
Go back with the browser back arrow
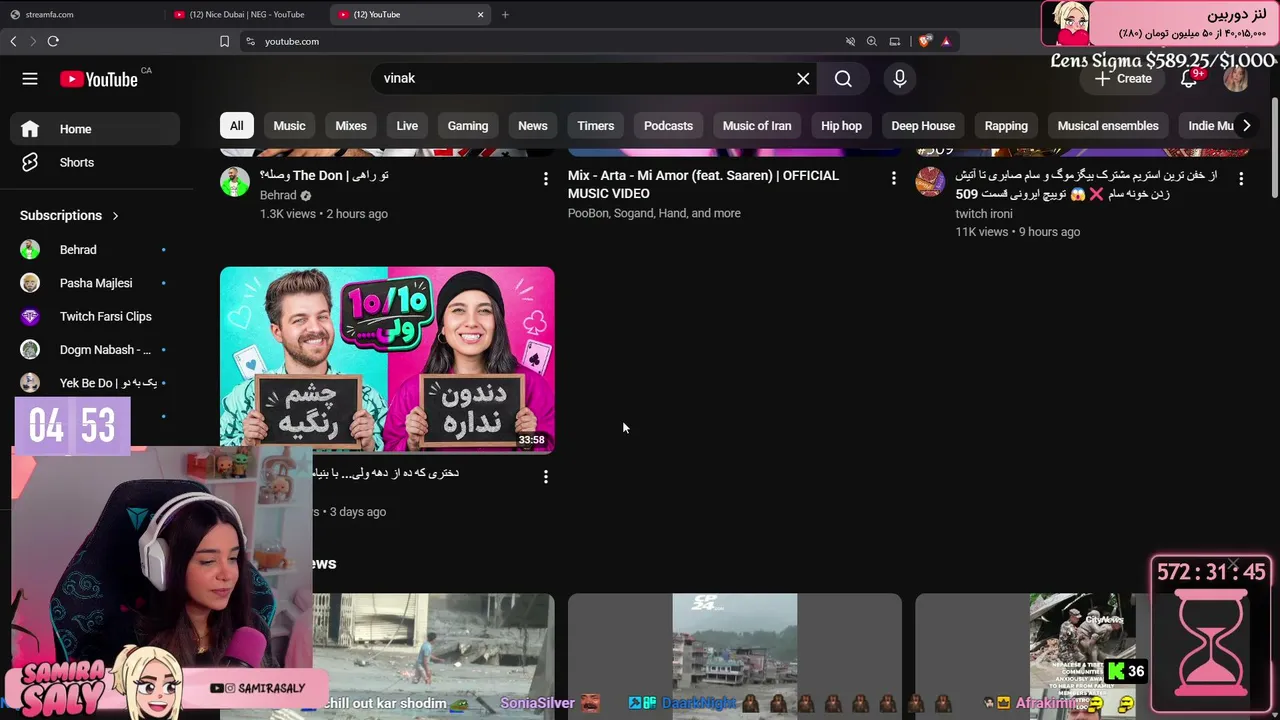tap(13, 41)
